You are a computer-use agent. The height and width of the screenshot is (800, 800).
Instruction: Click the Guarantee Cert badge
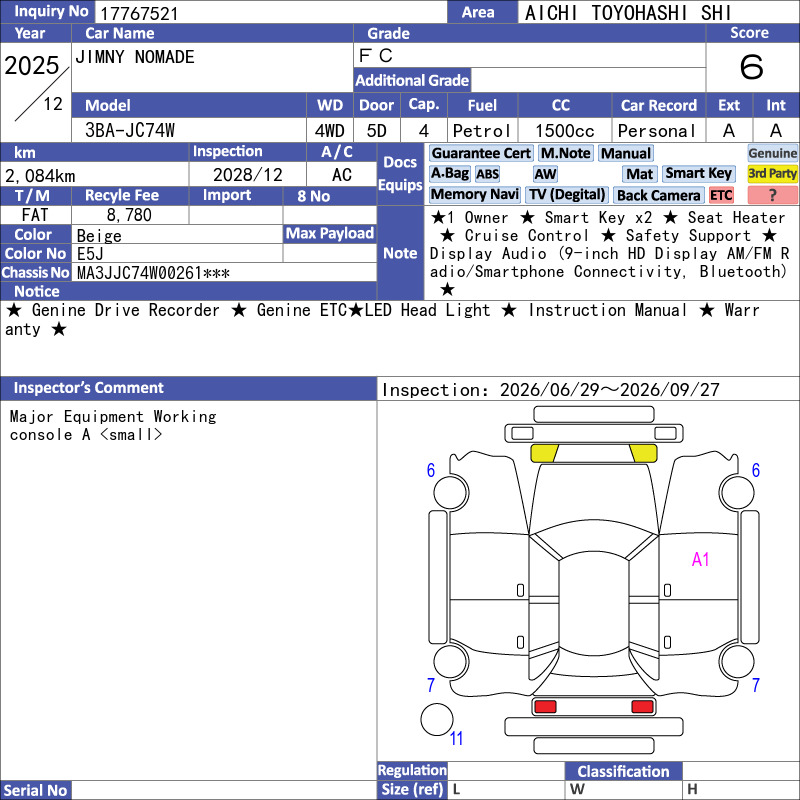click(481, 154)
